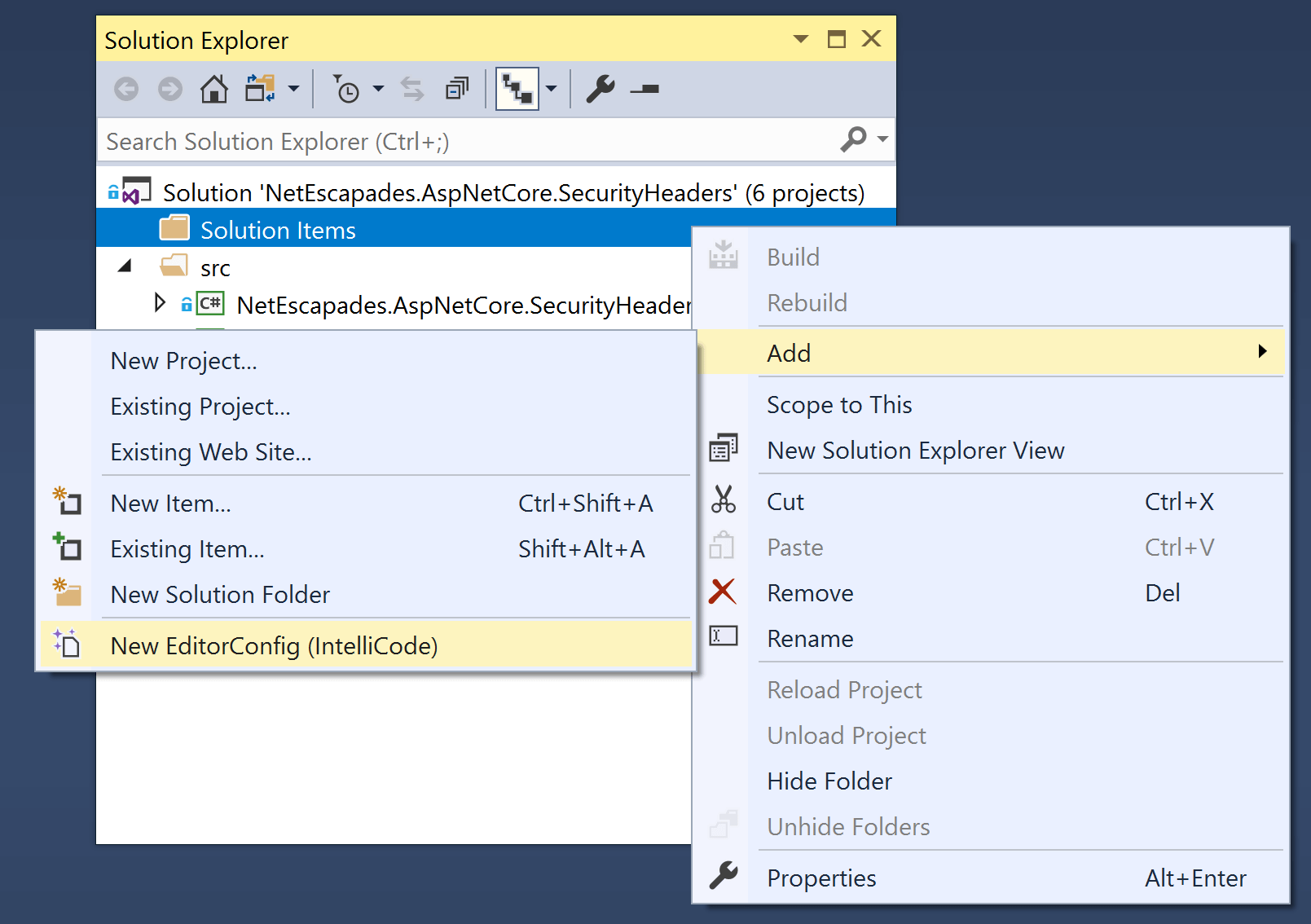Click the Paste clipboard icon
The image size is (1311, 924).
point(722,545)
